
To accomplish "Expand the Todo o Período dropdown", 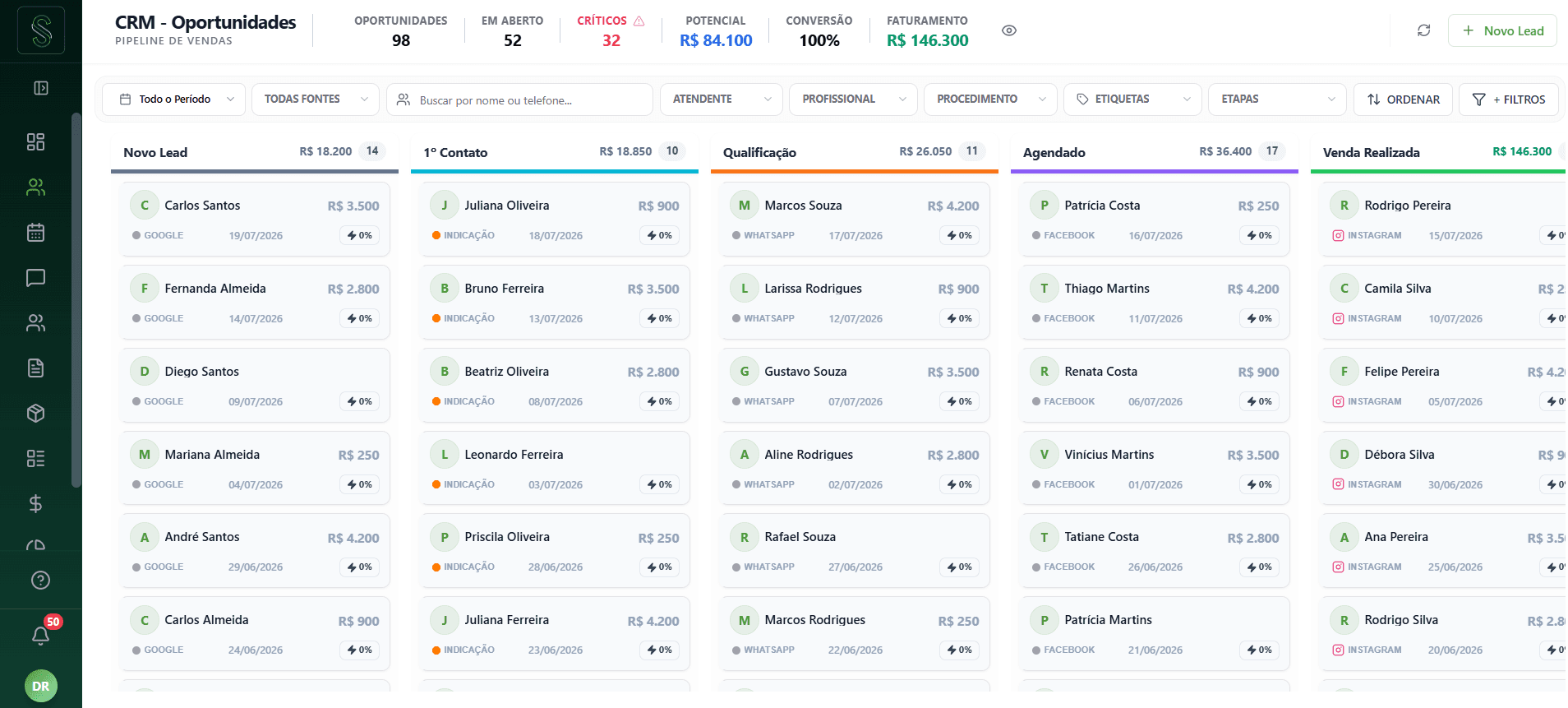I will click(x=173, y=99).
